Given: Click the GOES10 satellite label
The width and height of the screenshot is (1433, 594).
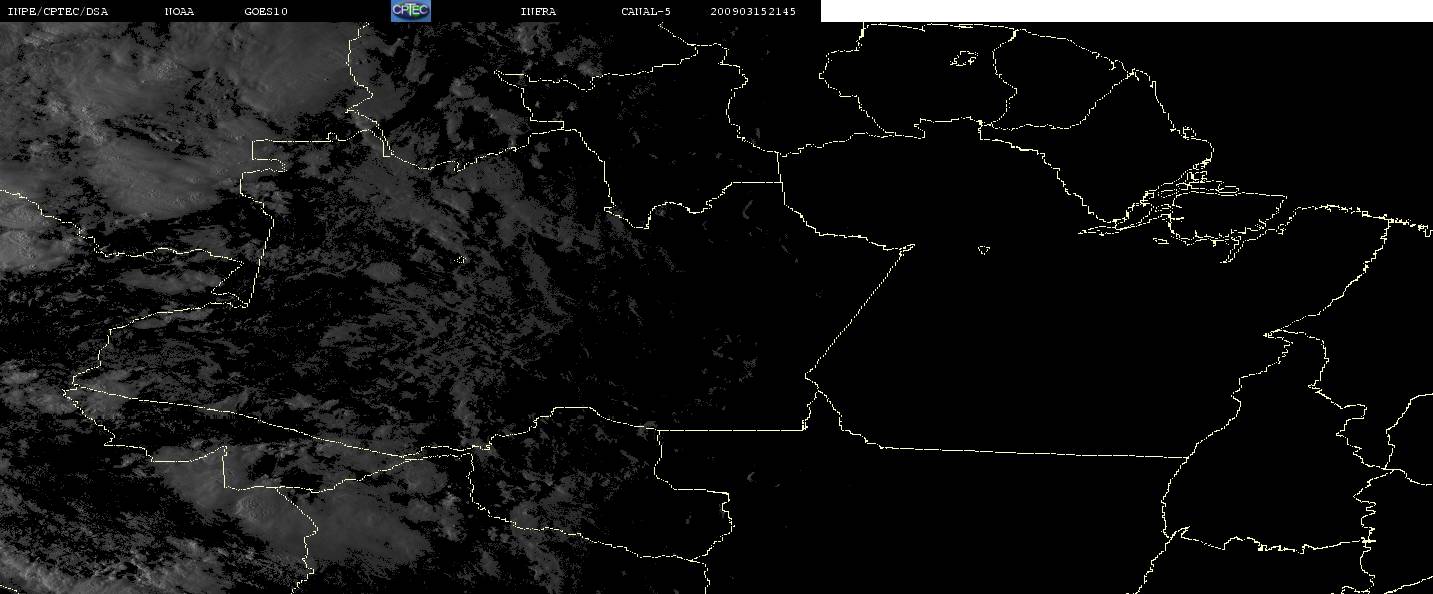Looking at the screenshot, I should click(x=266, y=11).
